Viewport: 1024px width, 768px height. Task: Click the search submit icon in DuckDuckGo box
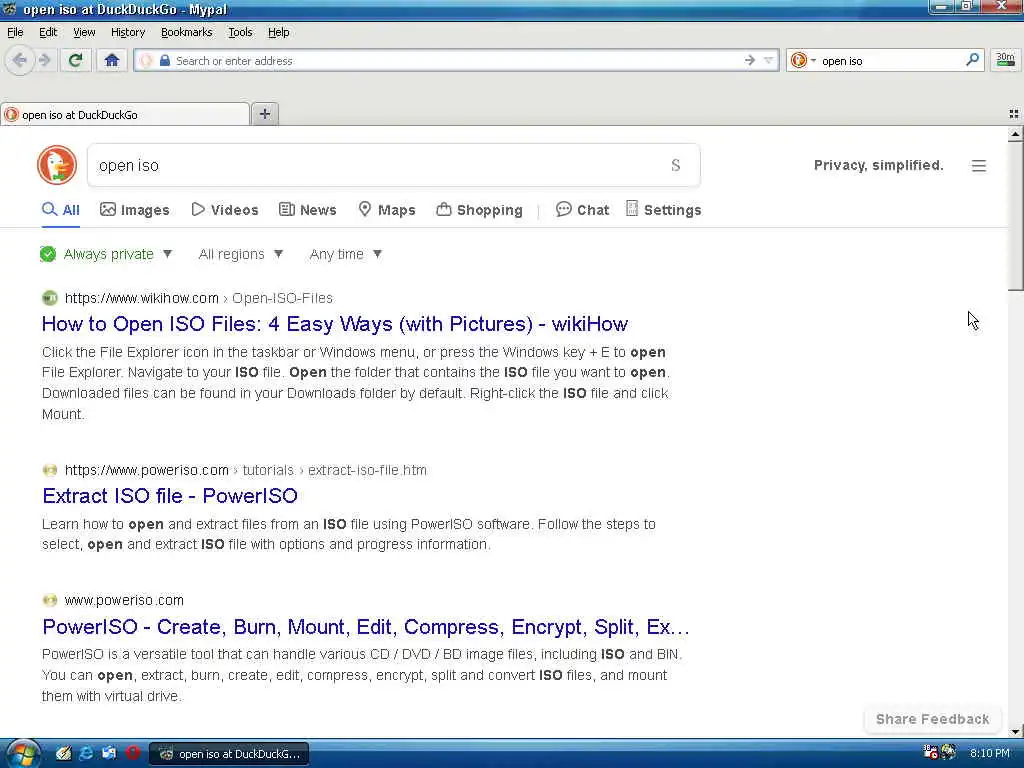click(675, 165)
